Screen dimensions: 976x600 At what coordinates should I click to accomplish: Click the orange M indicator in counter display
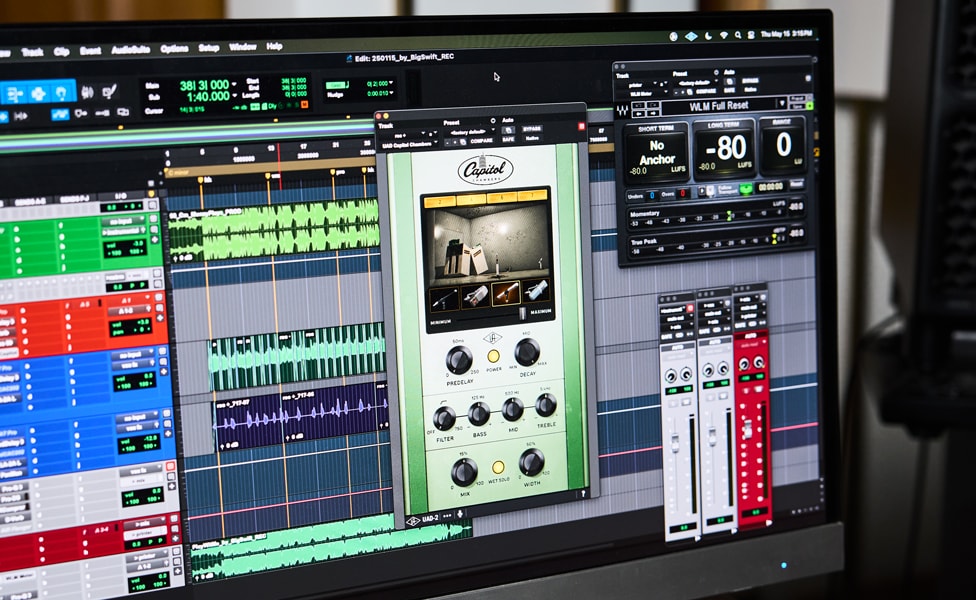coord(304,105)
